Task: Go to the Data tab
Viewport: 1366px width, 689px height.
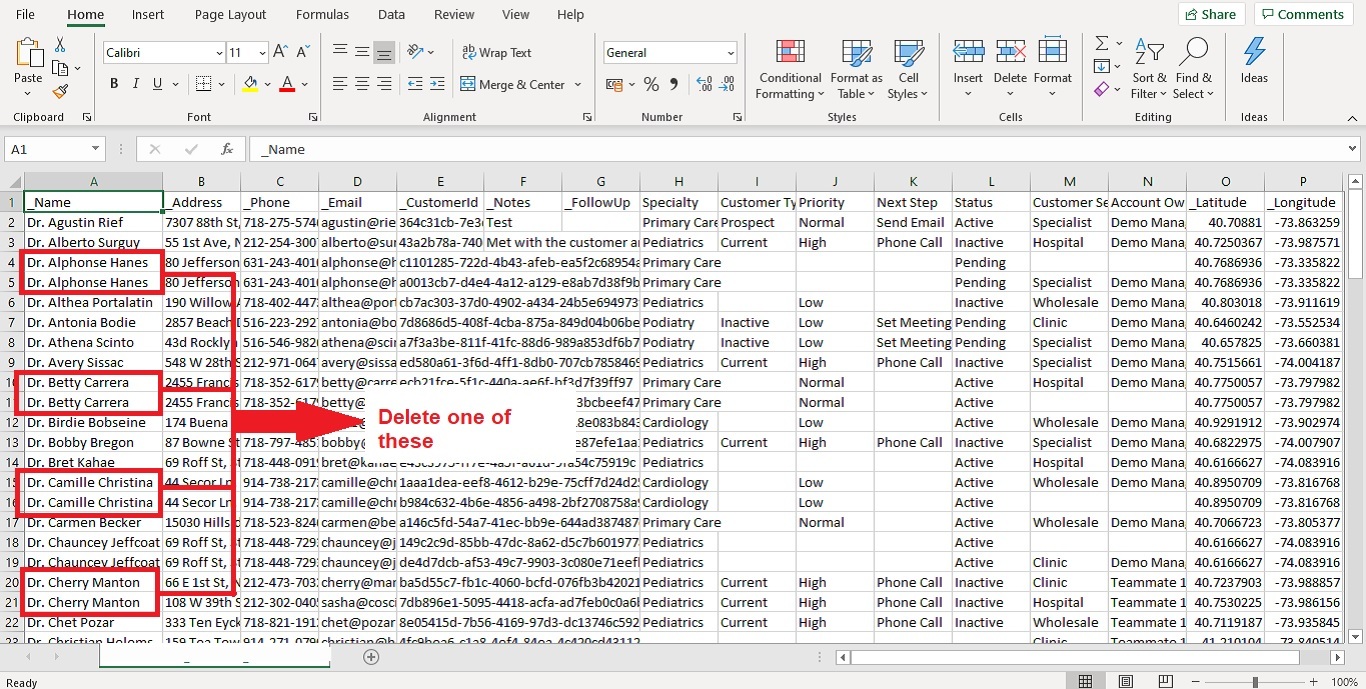Action: (392, 14)
